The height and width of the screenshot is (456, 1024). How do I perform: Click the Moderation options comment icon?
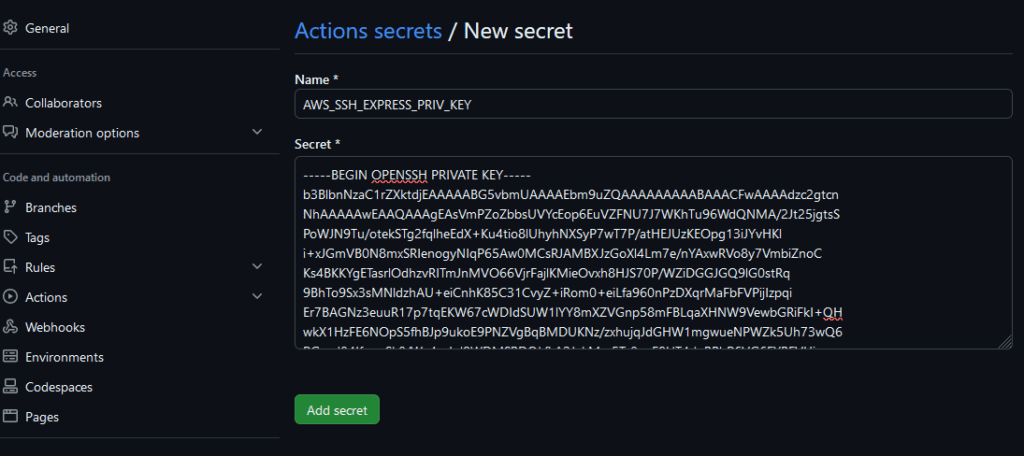tap(10, 133)
